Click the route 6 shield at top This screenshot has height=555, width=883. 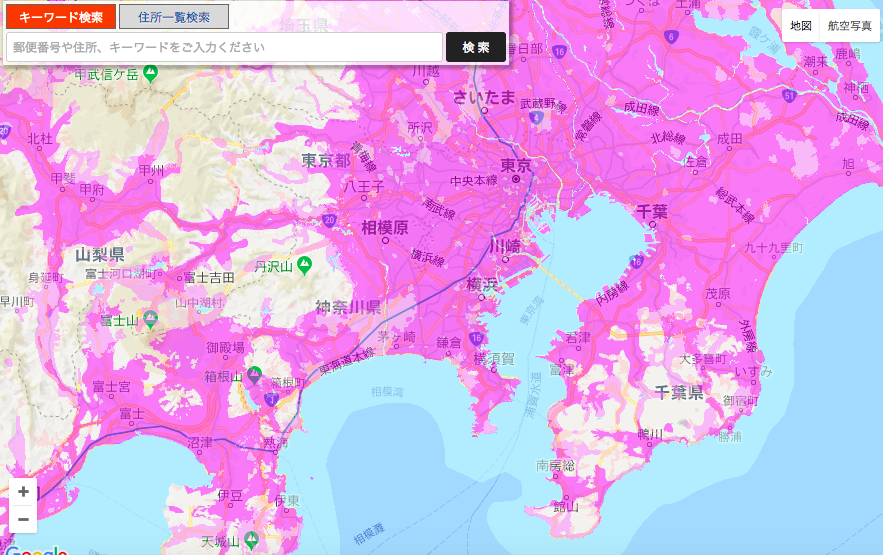[670, 37]
